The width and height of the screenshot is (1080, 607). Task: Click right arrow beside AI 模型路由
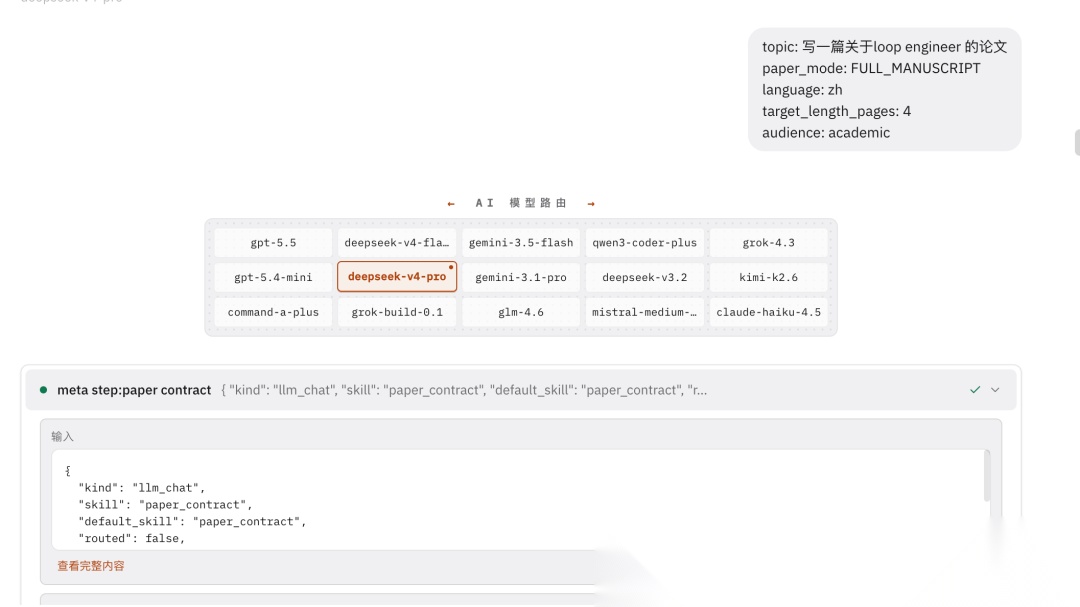(591, 203)
